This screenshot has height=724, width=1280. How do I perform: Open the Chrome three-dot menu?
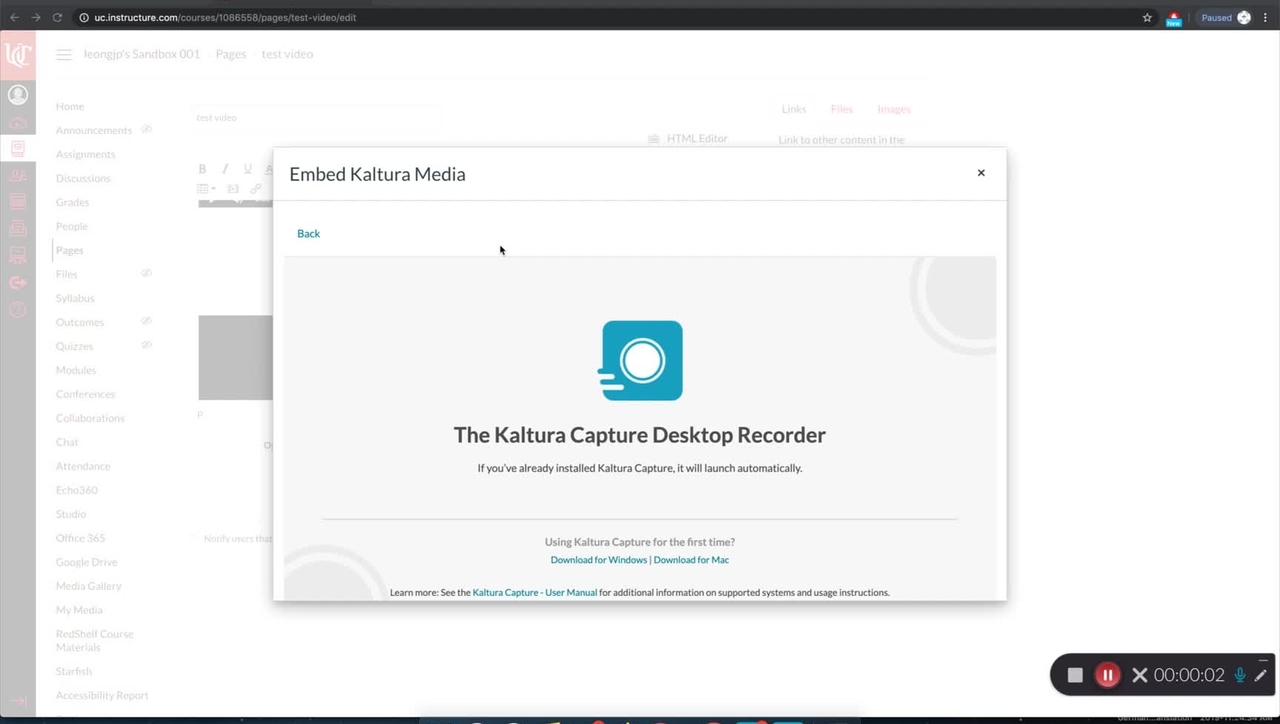1265,17
